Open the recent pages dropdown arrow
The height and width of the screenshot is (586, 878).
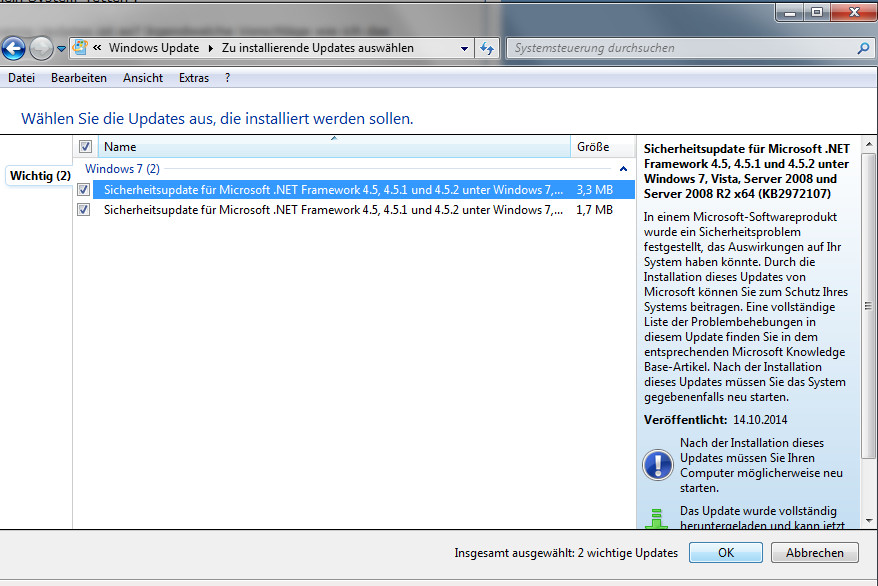61,49
